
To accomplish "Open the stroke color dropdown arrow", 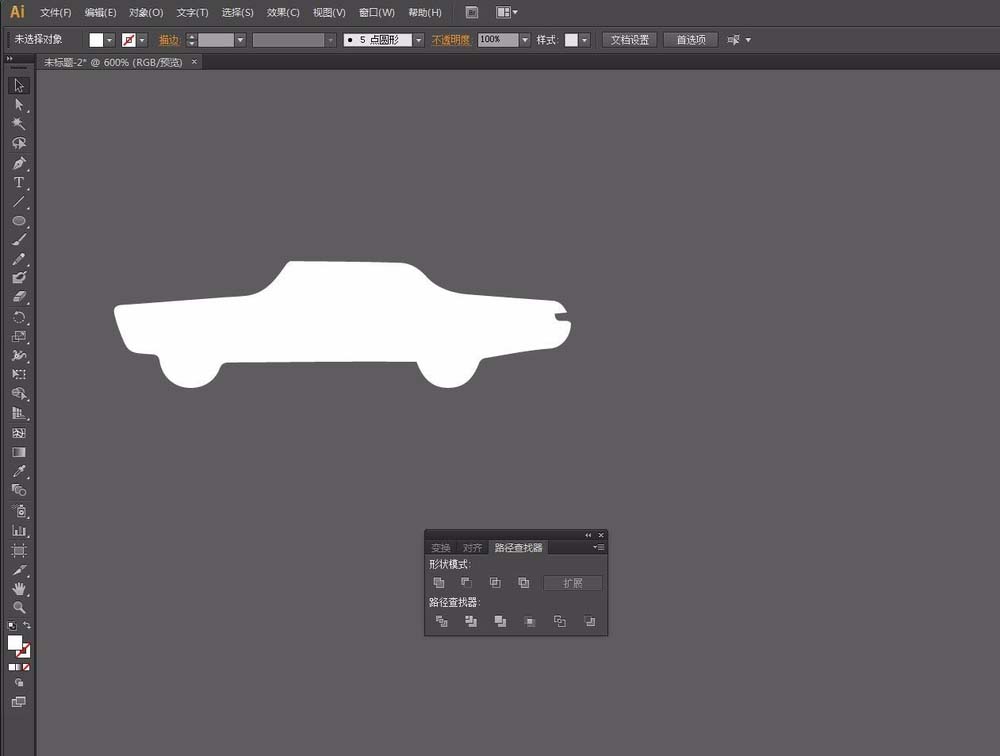I will click(x=142, y=40).
